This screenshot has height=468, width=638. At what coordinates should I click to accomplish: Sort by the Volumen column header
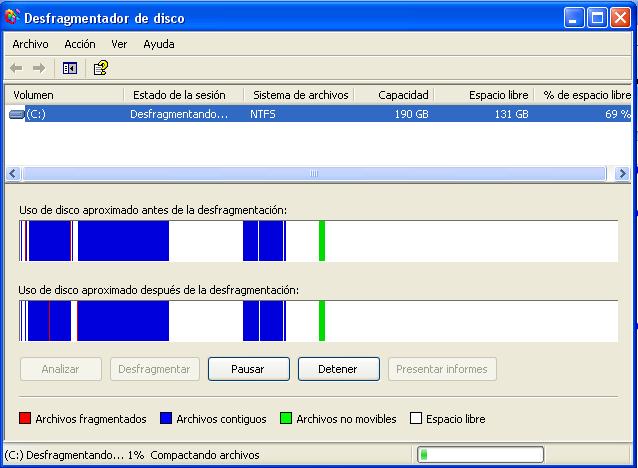point(64,95)
